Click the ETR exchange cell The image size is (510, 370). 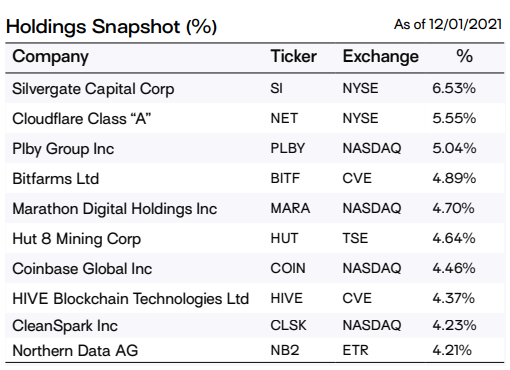tap(355, 350)
